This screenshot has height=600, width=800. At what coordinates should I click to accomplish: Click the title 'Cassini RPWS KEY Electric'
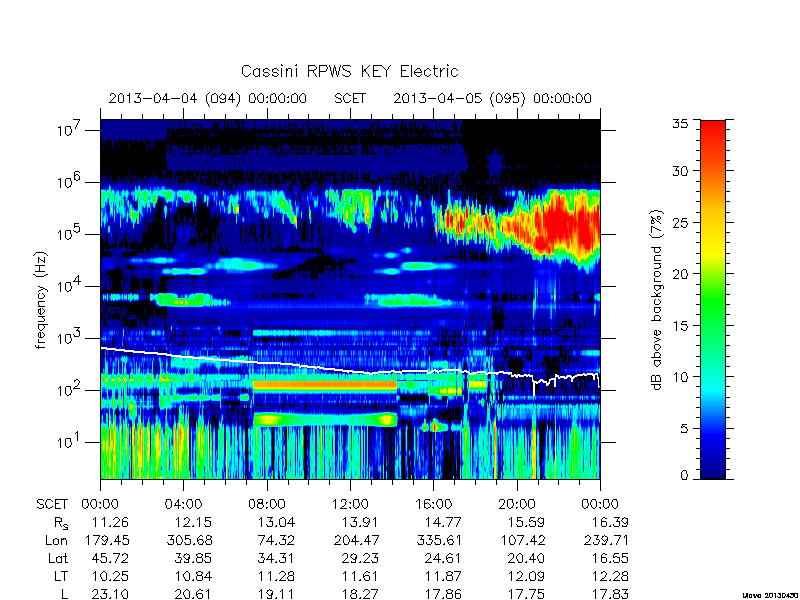click(x=349, y=71)
